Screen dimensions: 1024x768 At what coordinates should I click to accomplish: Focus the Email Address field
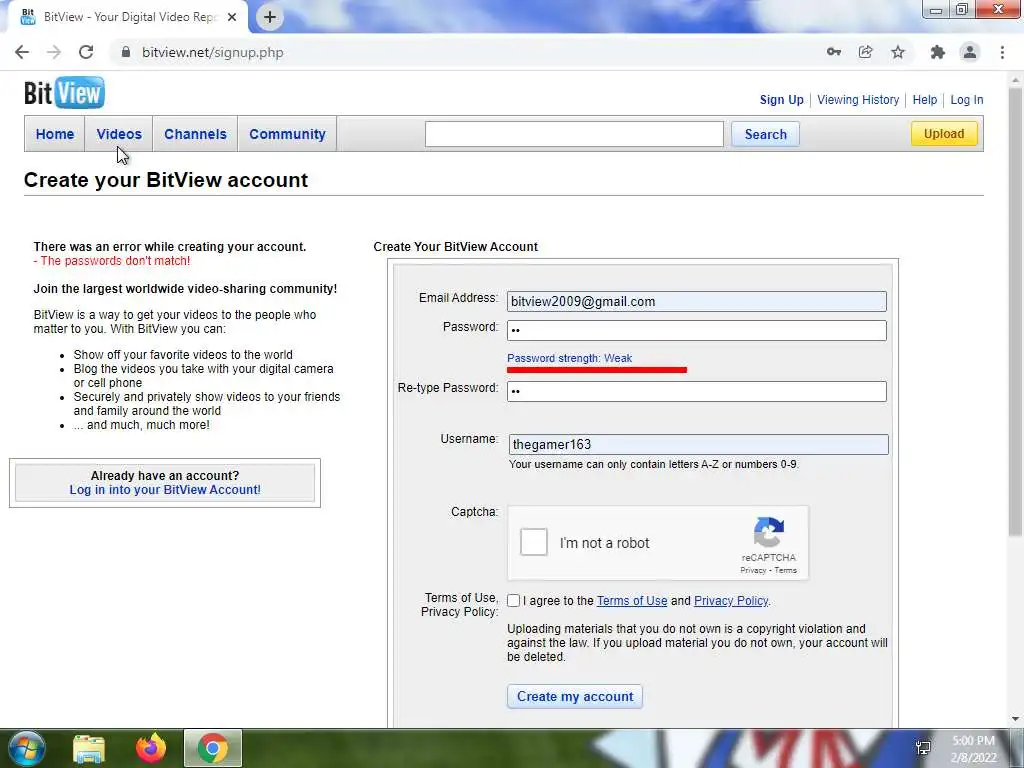click(697, 301)
